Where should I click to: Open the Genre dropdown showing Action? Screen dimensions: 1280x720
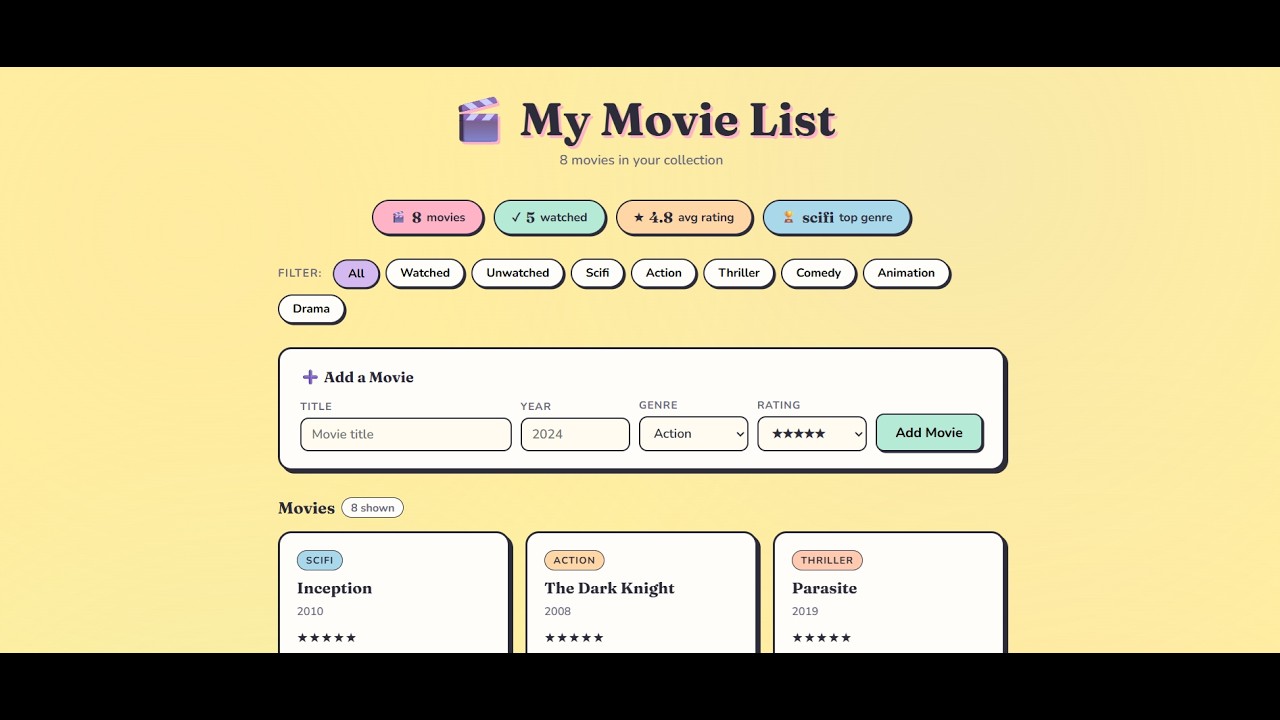click(x=693, y=434)
